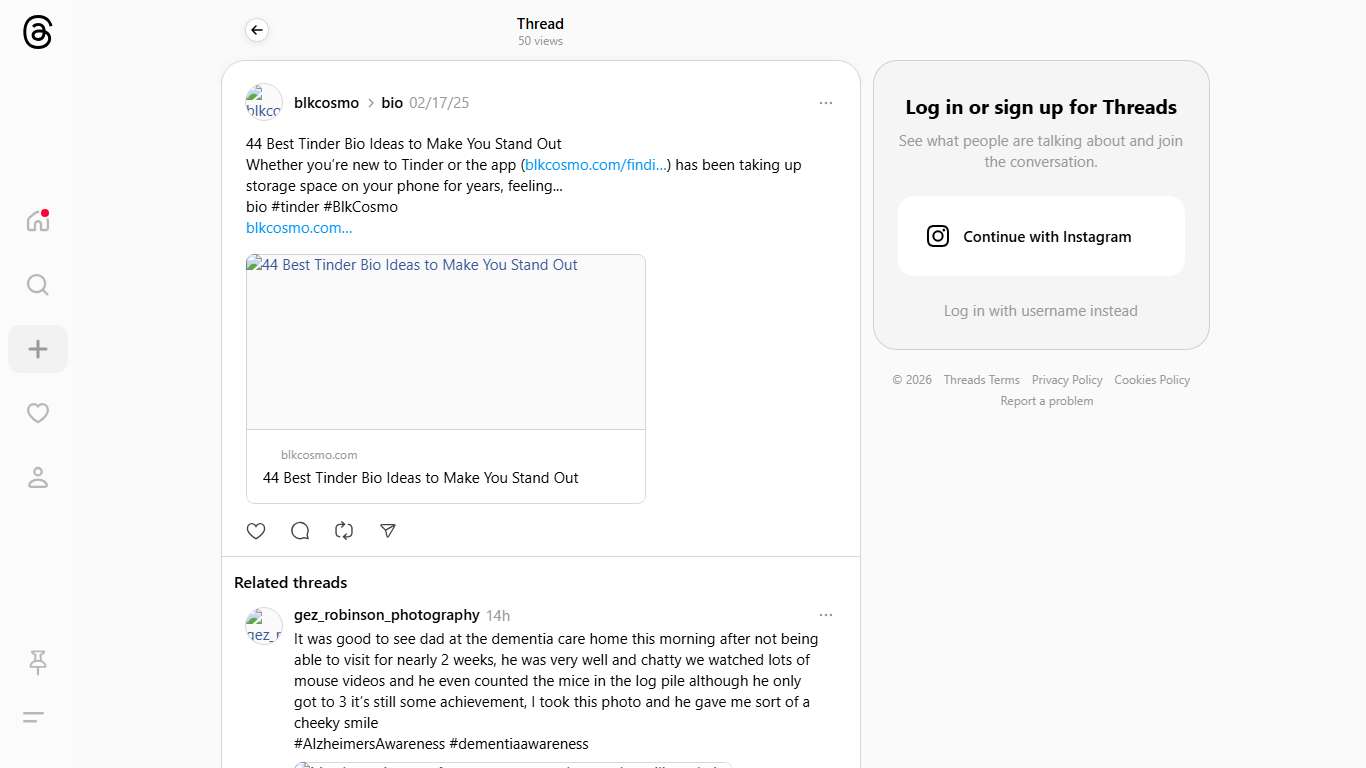This screenshot has height=768, width=1366.
Task: Open the Profile icon in sidebar
Action: click(x=38, y=477)
